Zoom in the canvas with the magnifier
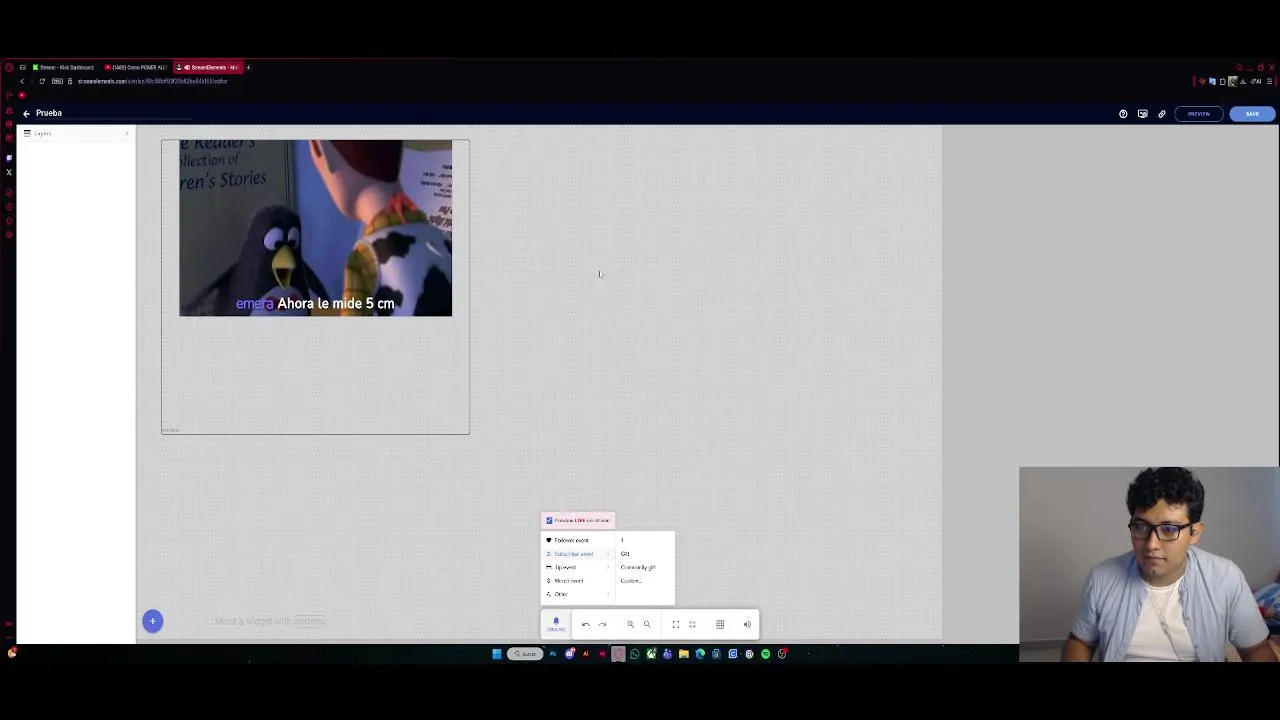The height and width of the screenshot is (720, 1280). point(647,624)
